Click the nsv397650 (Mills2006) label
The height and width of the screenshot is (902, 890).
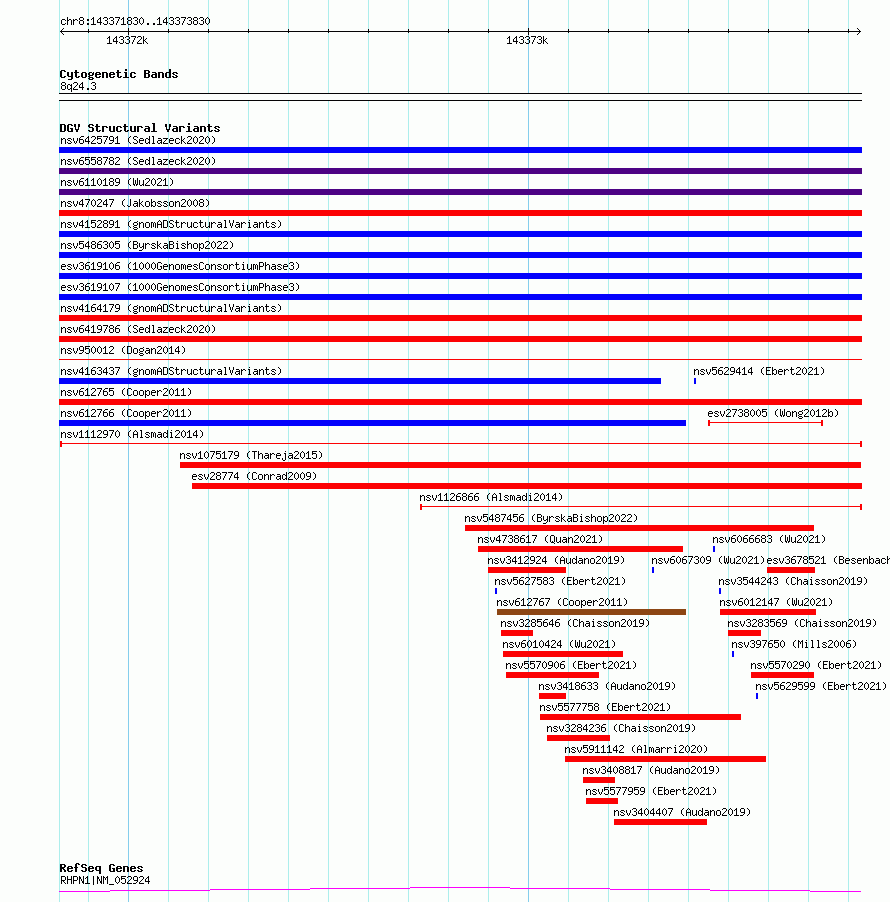click(794, 644)
